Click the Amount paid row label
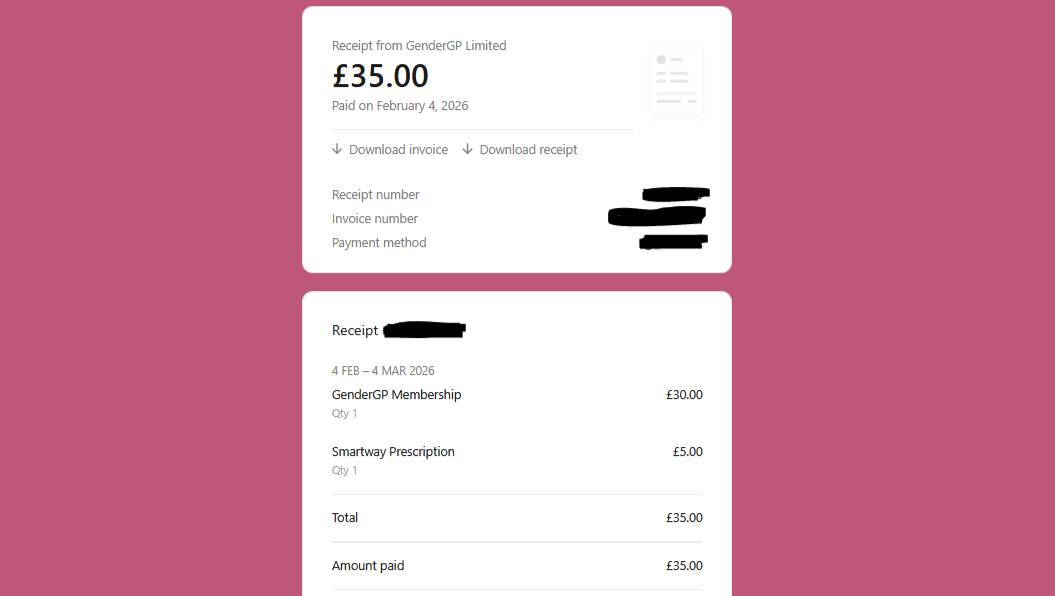1055x596 pixels. point(368,566)
